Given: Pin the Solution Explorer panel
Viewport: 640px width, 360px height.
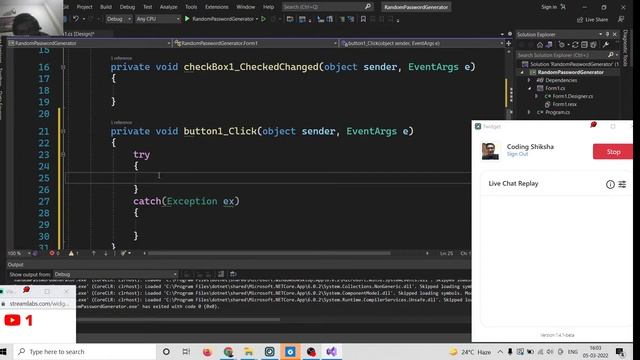Looking at the screenshot, I should pyautogui.click(x=607, y=34).
